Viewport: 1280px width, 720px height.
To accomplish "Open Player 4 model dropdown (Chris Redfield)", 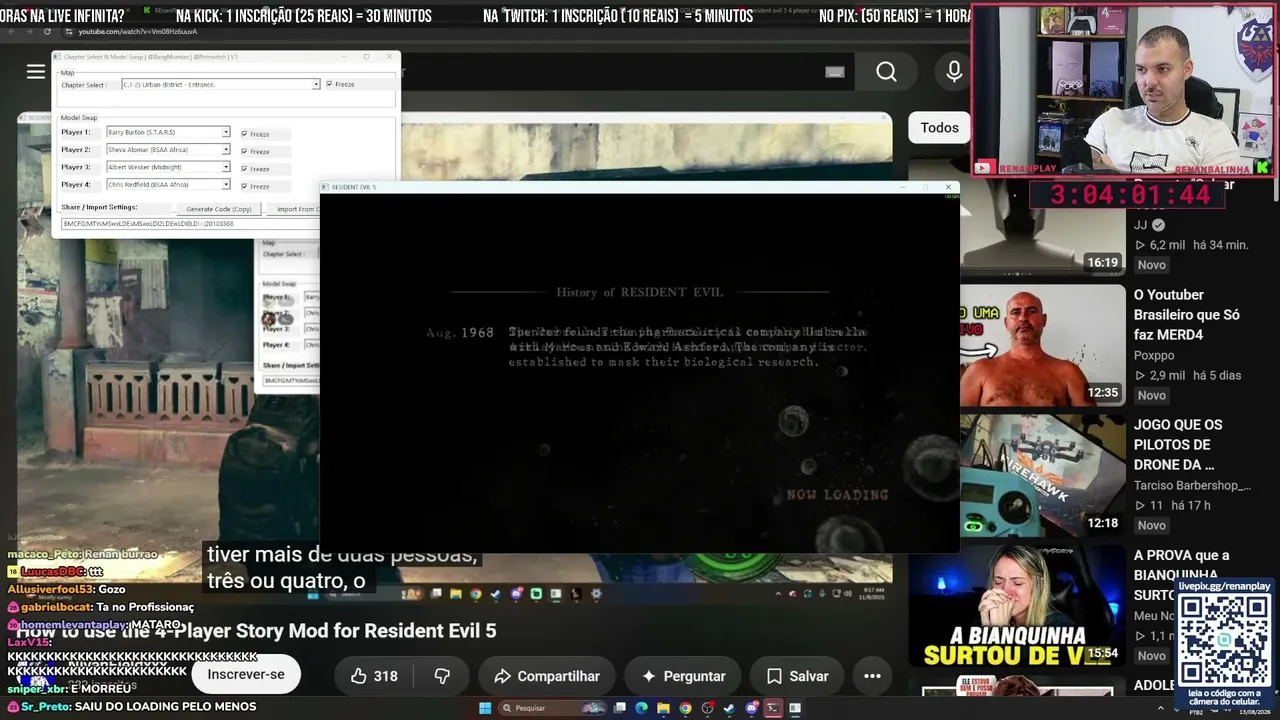I will point(226,184).
